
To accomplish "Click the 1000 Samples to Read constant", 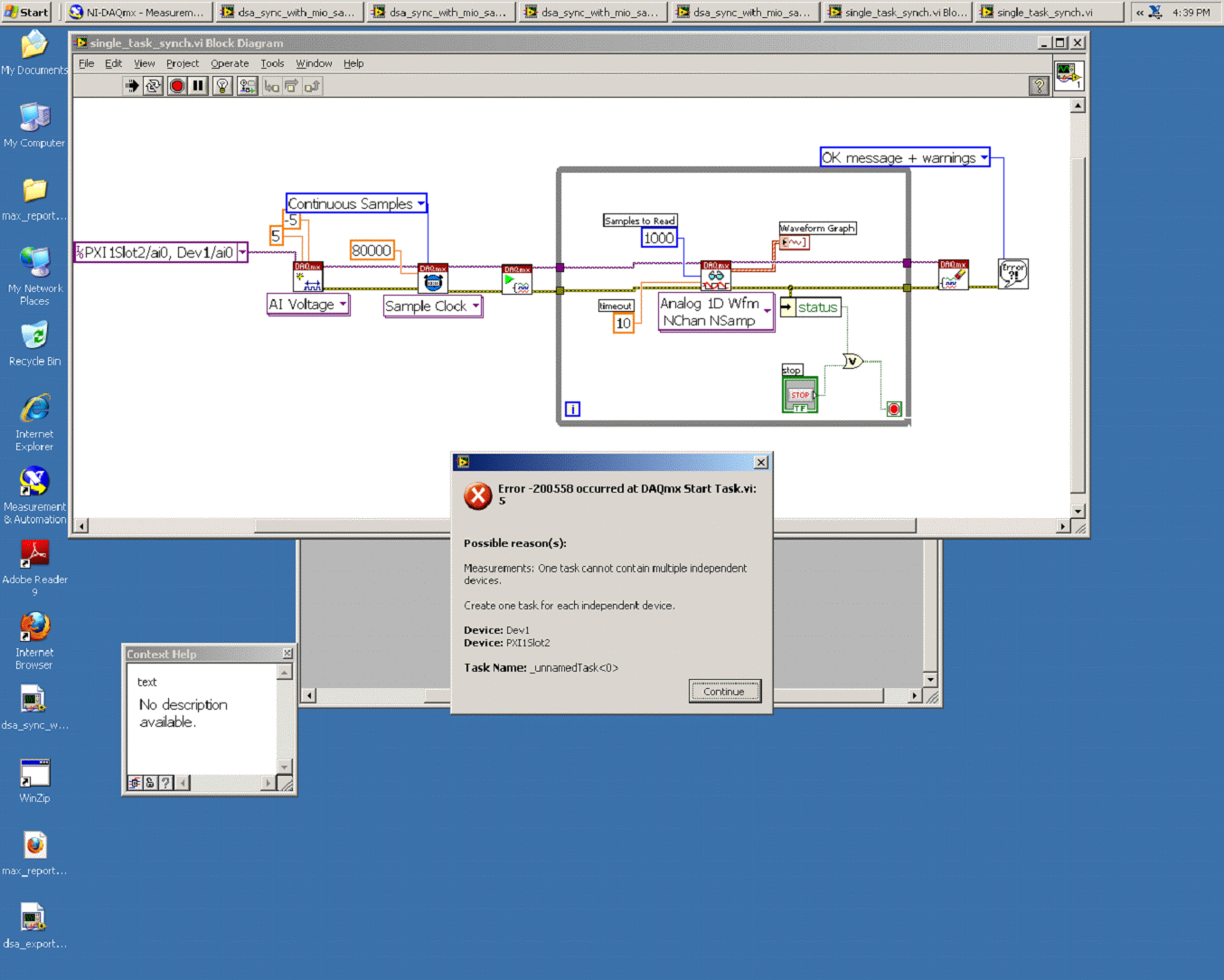I will coord(658,238).
